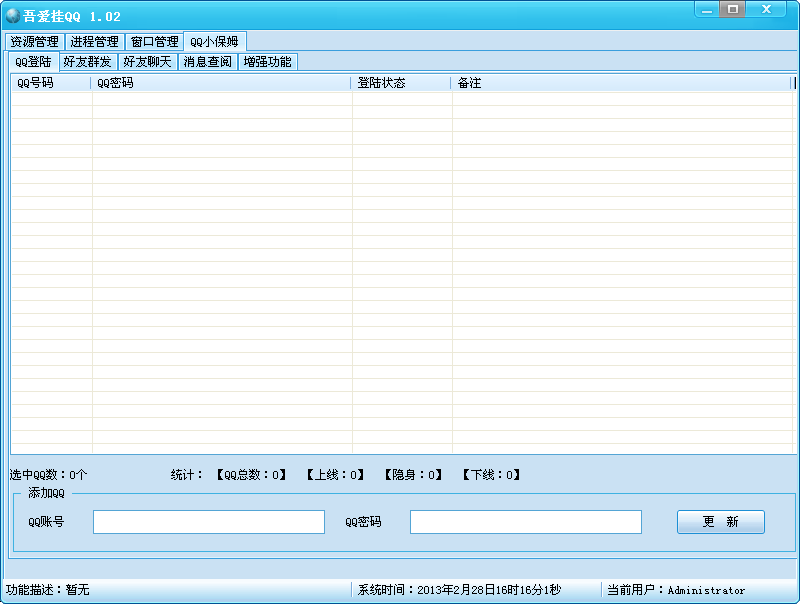Close the 吾爱挂QQ window
The width and height of the screenshot is (800, 604).
(766, 9)
